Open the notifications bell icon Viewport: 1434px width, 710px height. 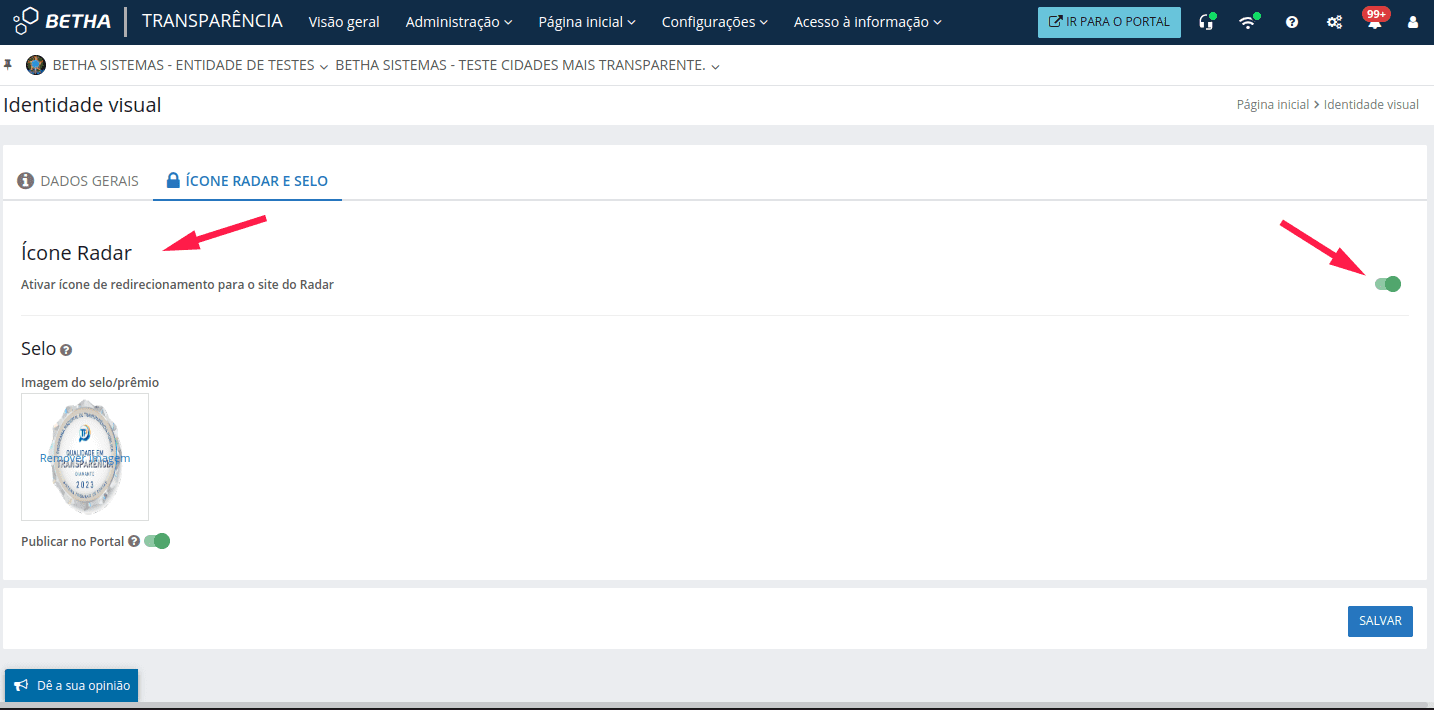point(1375,22)
